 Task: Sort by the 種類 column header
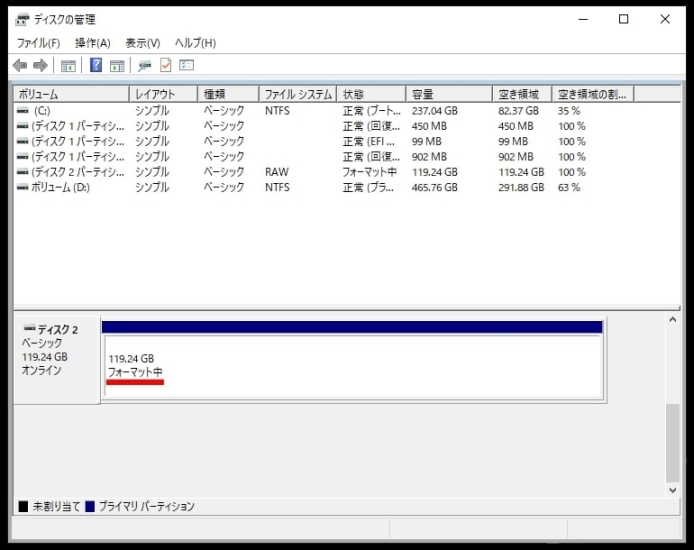[x=228, y=94]
